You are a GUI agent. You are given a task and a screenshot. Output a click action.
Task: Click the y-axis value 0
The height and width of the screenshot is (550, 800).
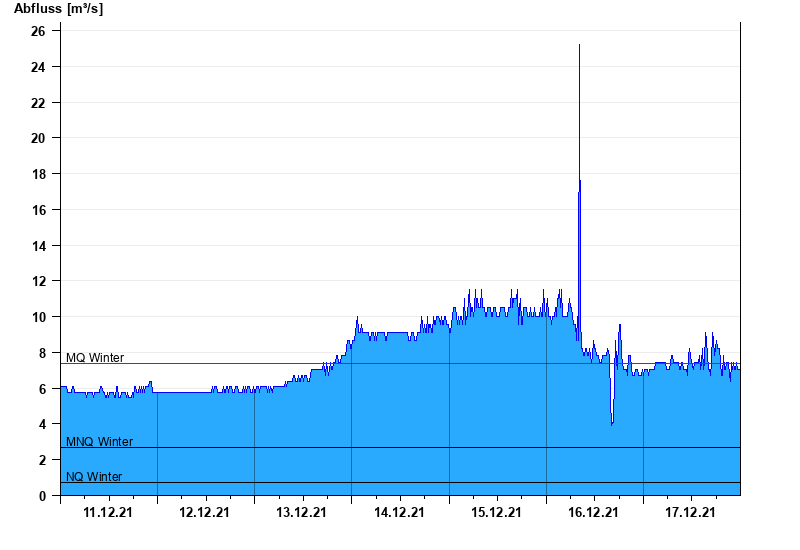tap(42, 495)
